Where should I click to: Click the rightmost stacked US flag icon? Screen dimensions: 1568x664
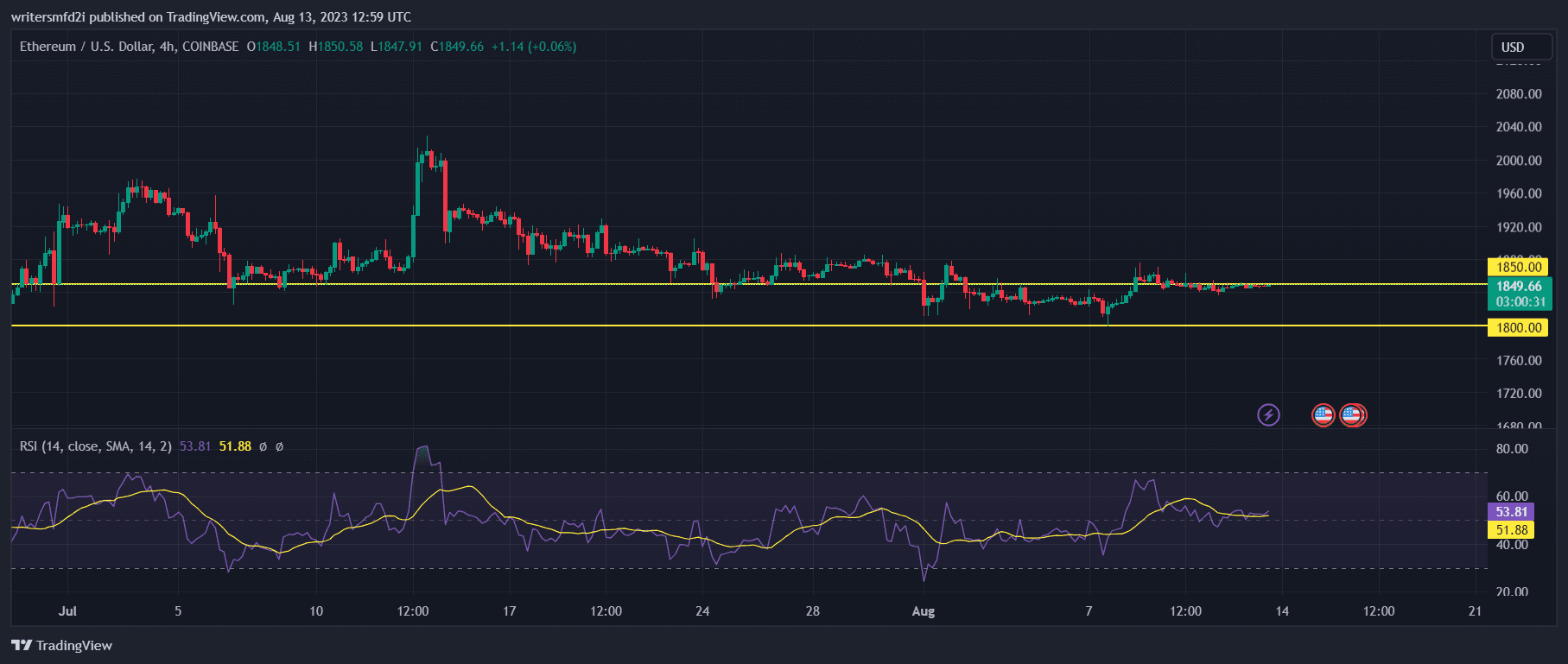1355,415
